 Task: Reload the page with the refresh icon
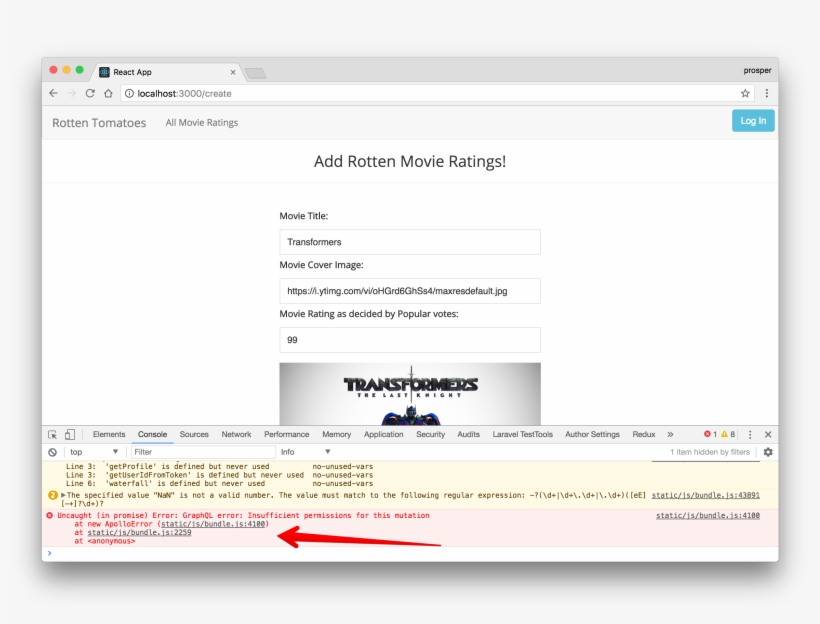coord(90,93)
